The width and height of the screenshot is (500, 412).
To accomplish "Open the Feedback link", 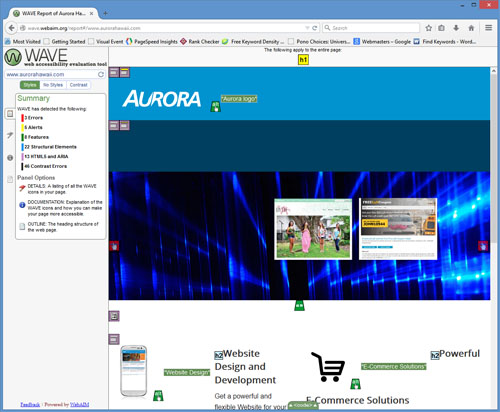I will coord(30,405).
